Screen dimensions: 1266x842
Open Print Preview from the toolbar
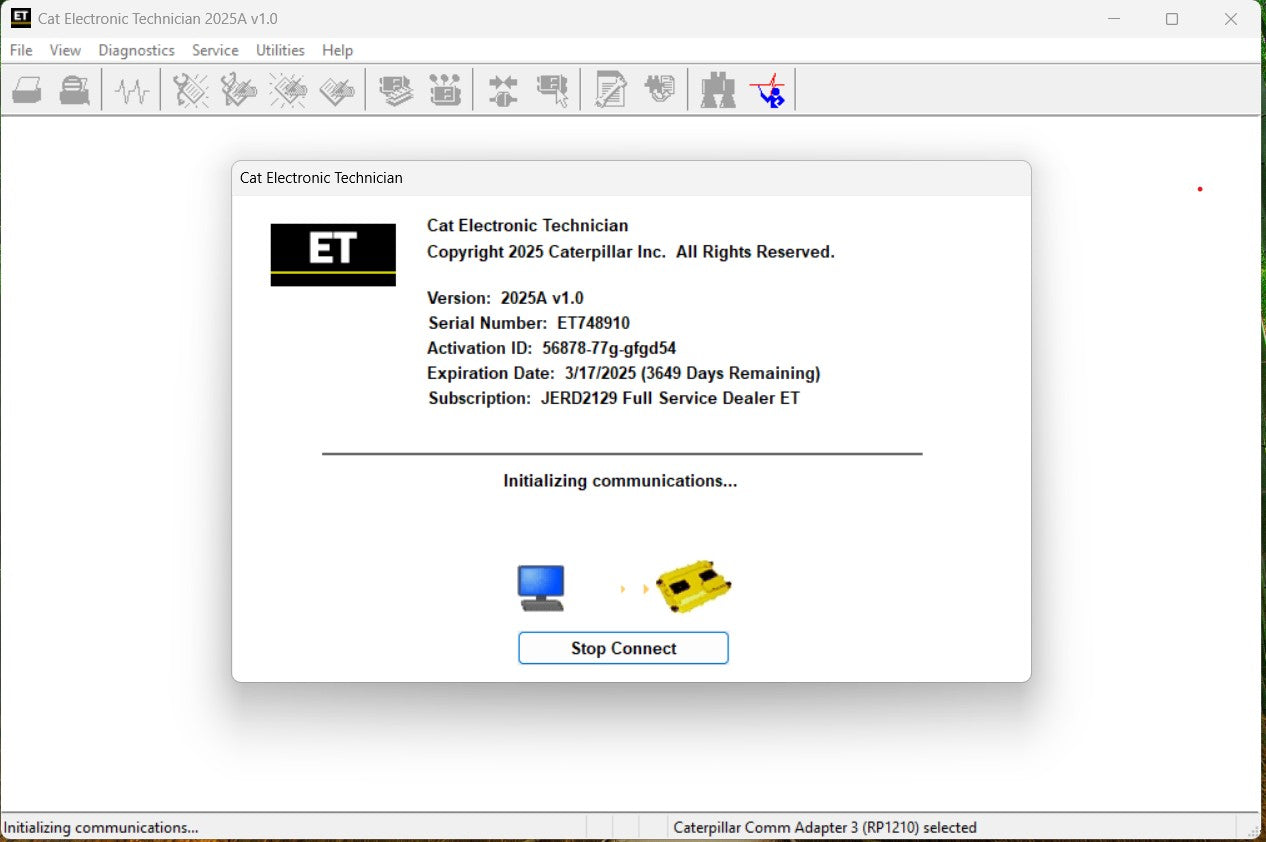click(x=74, y=91)
